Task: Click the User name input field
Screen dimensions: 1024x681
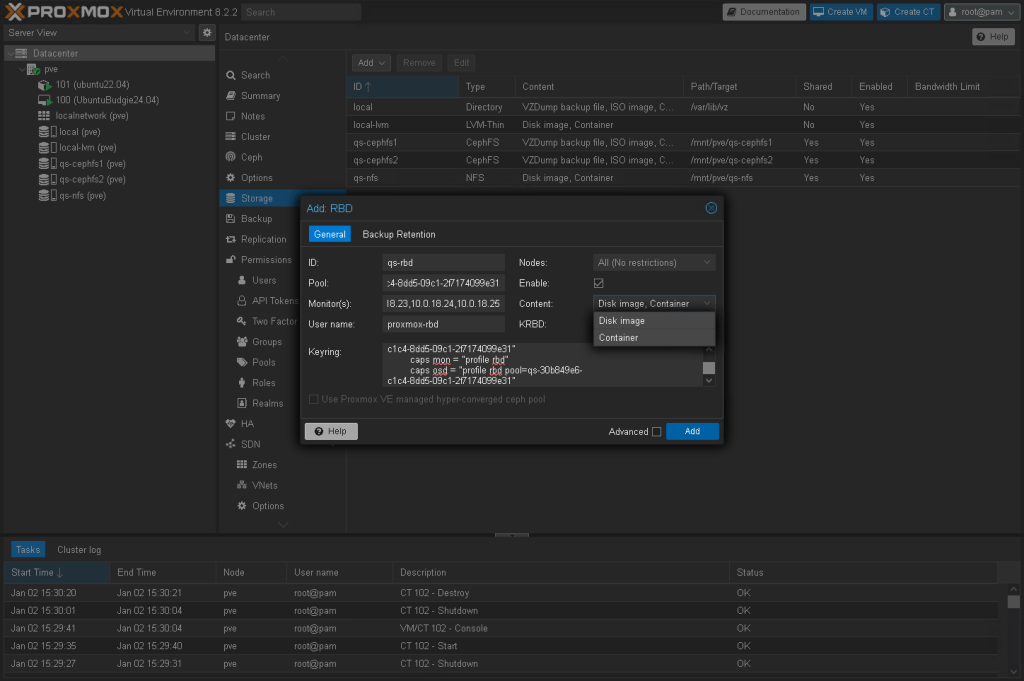Action: pyautogui.click(x=445, y=324)
